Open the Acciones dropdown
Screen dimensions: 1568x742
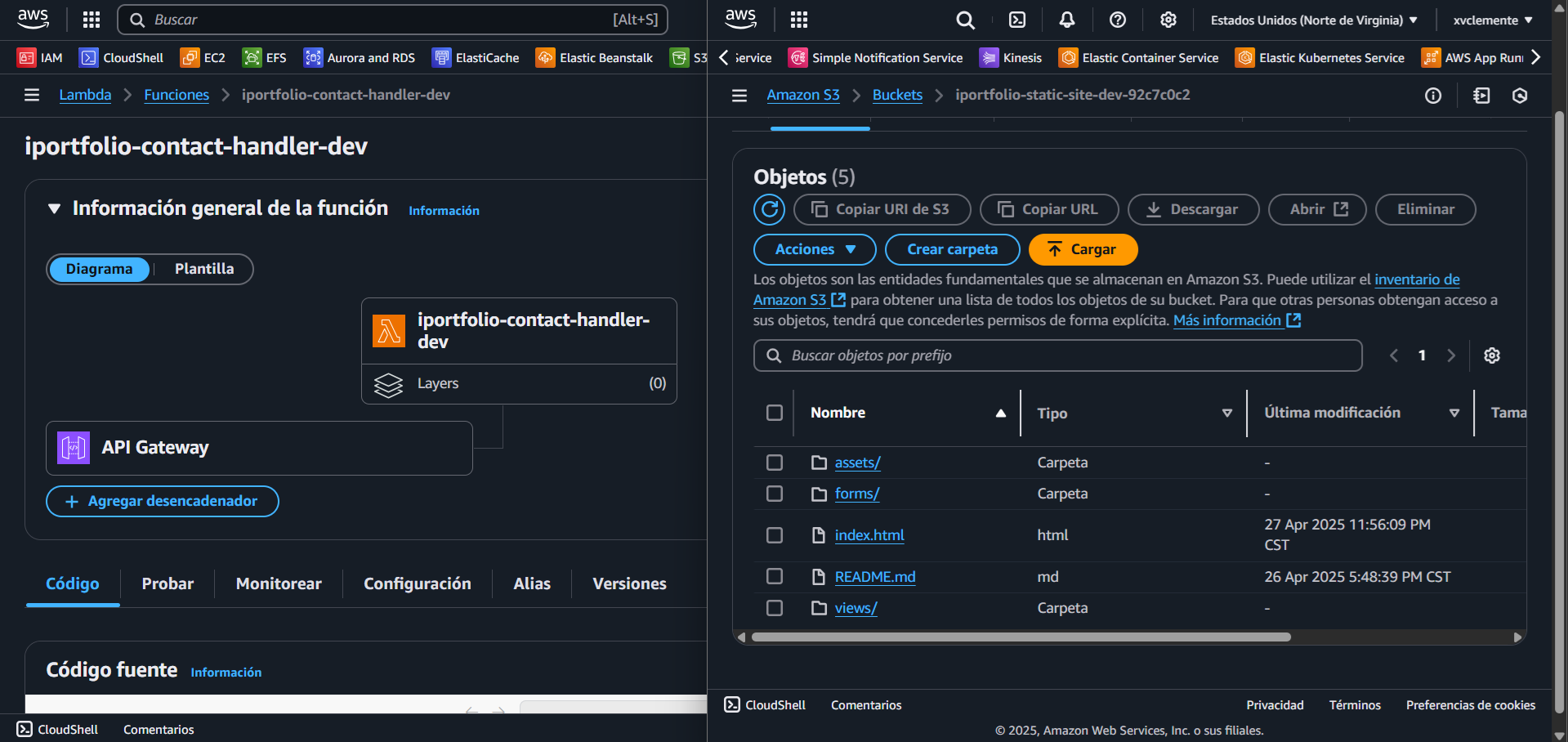point(814,249)
